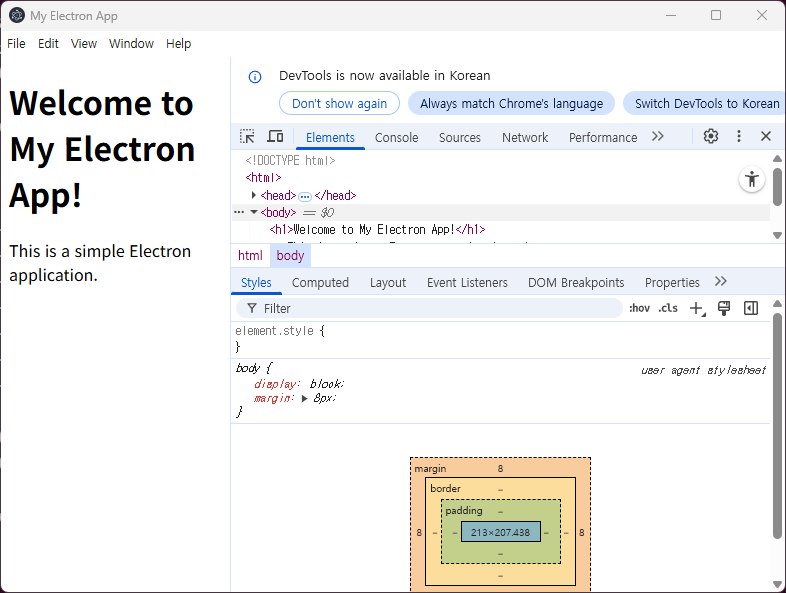Activate the inspect element picker icon
This screenshot has height=593, width=786.
tap(247, 136)
